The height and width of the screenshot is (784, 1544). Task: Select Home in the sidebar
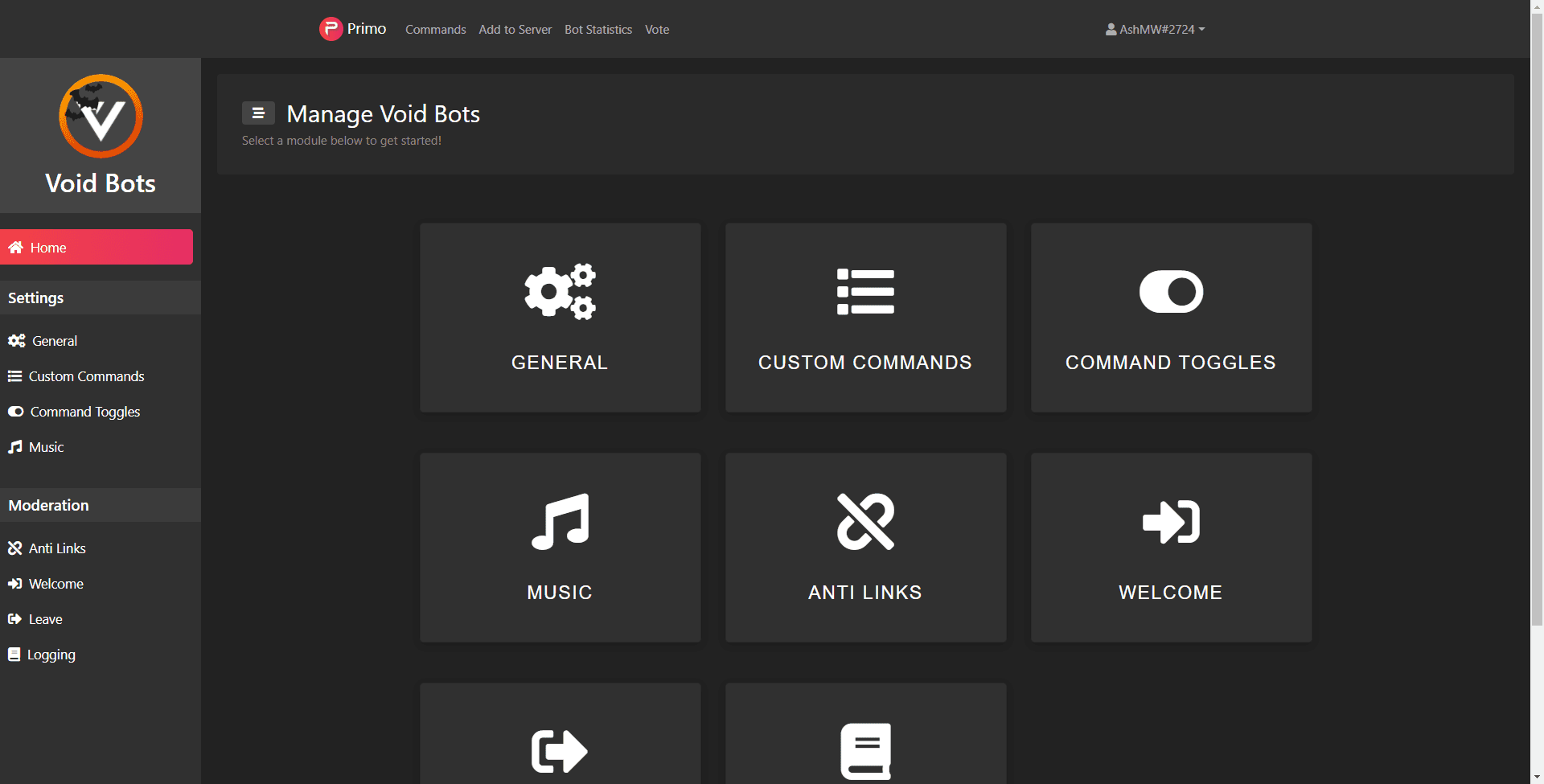click(96, 247)
